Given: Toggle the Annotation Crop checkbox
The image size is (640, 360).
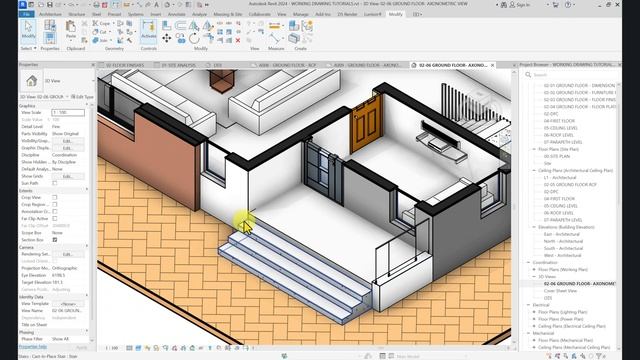Looking at the screenshot, I should point(55,211).
